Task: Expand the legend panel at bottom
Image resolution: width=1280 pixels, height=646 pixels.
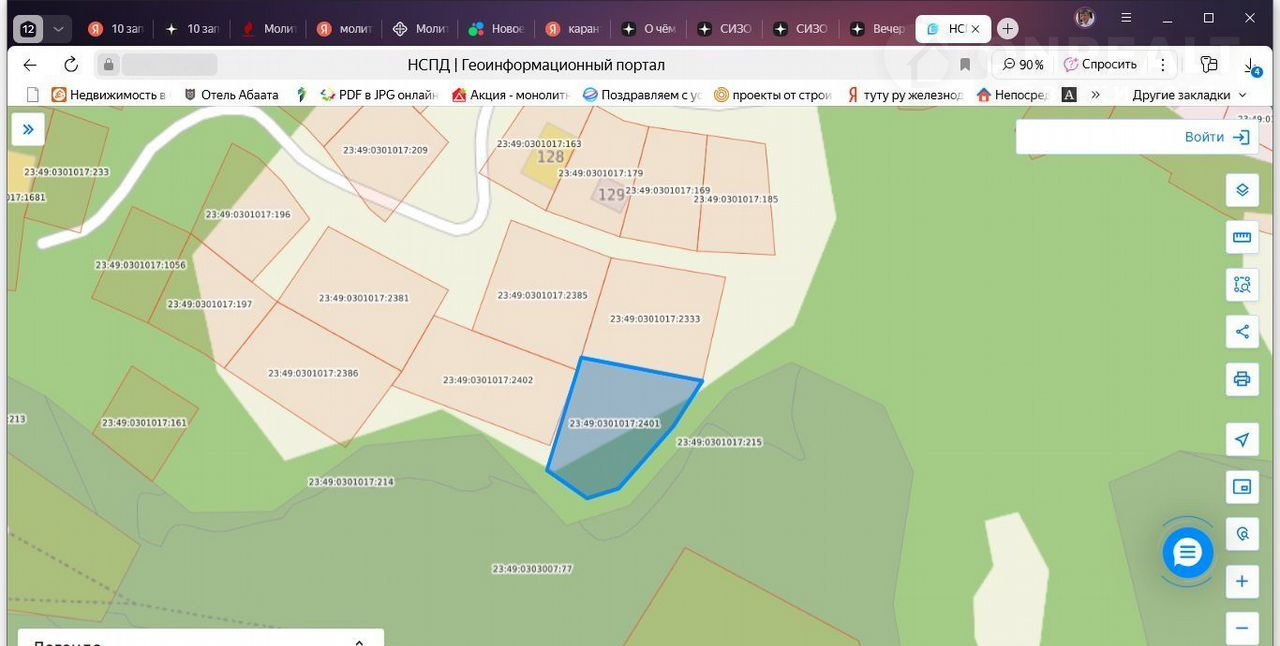Action: tap(358, 641)
